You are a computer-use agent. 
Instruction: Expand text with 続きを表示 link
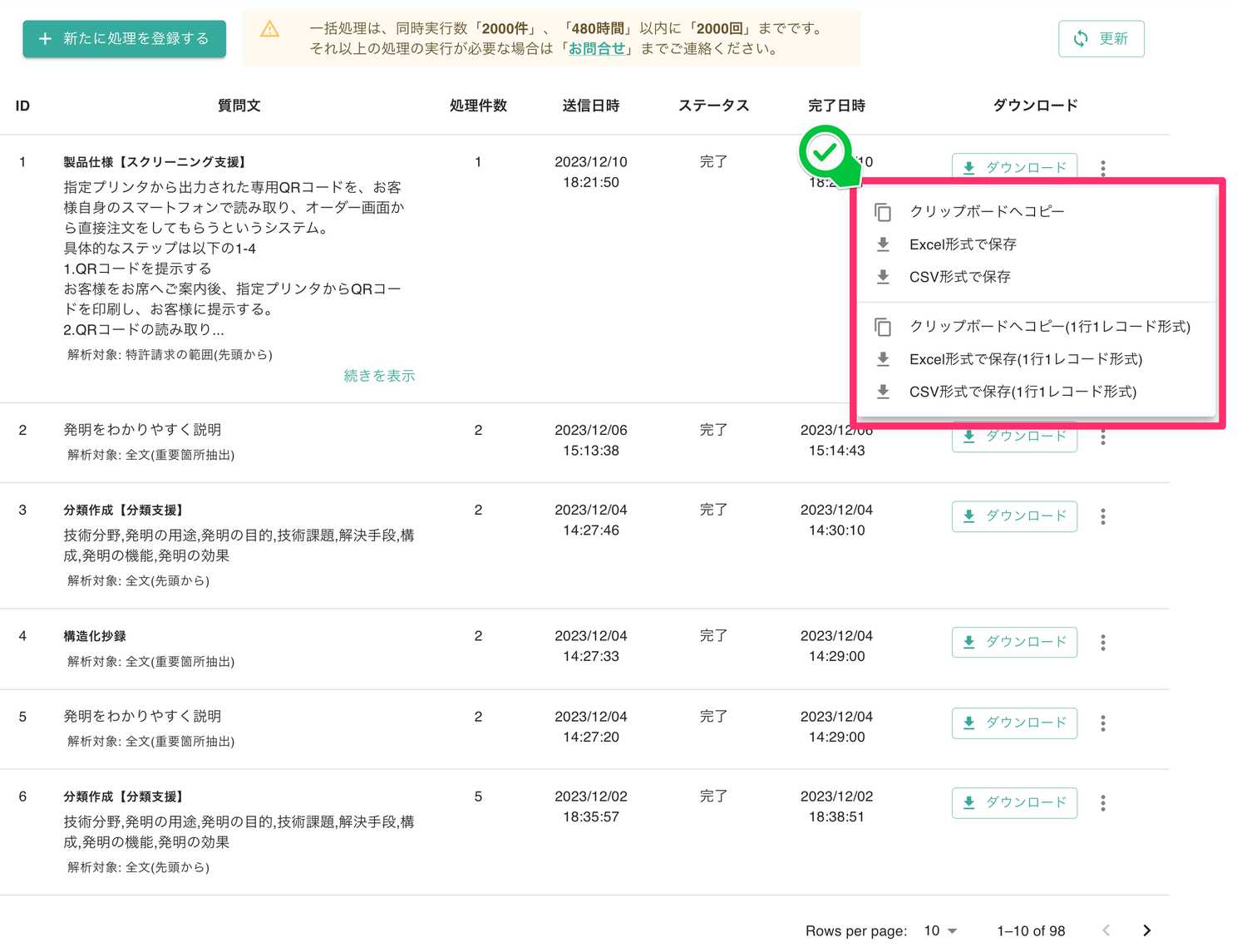(379, 376)
